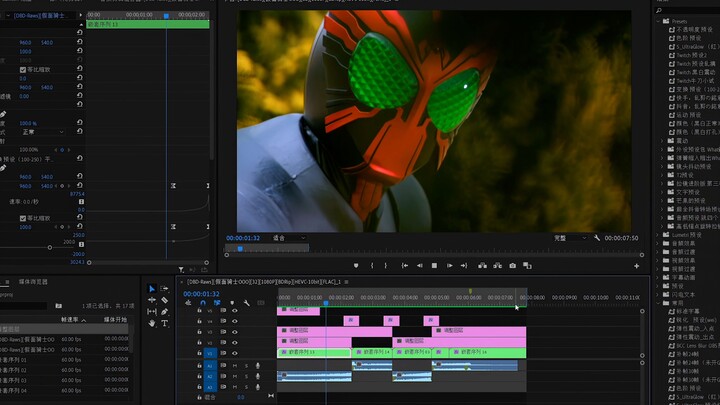
Task: Toggle V2 track output eye
Action: [235, 343]
